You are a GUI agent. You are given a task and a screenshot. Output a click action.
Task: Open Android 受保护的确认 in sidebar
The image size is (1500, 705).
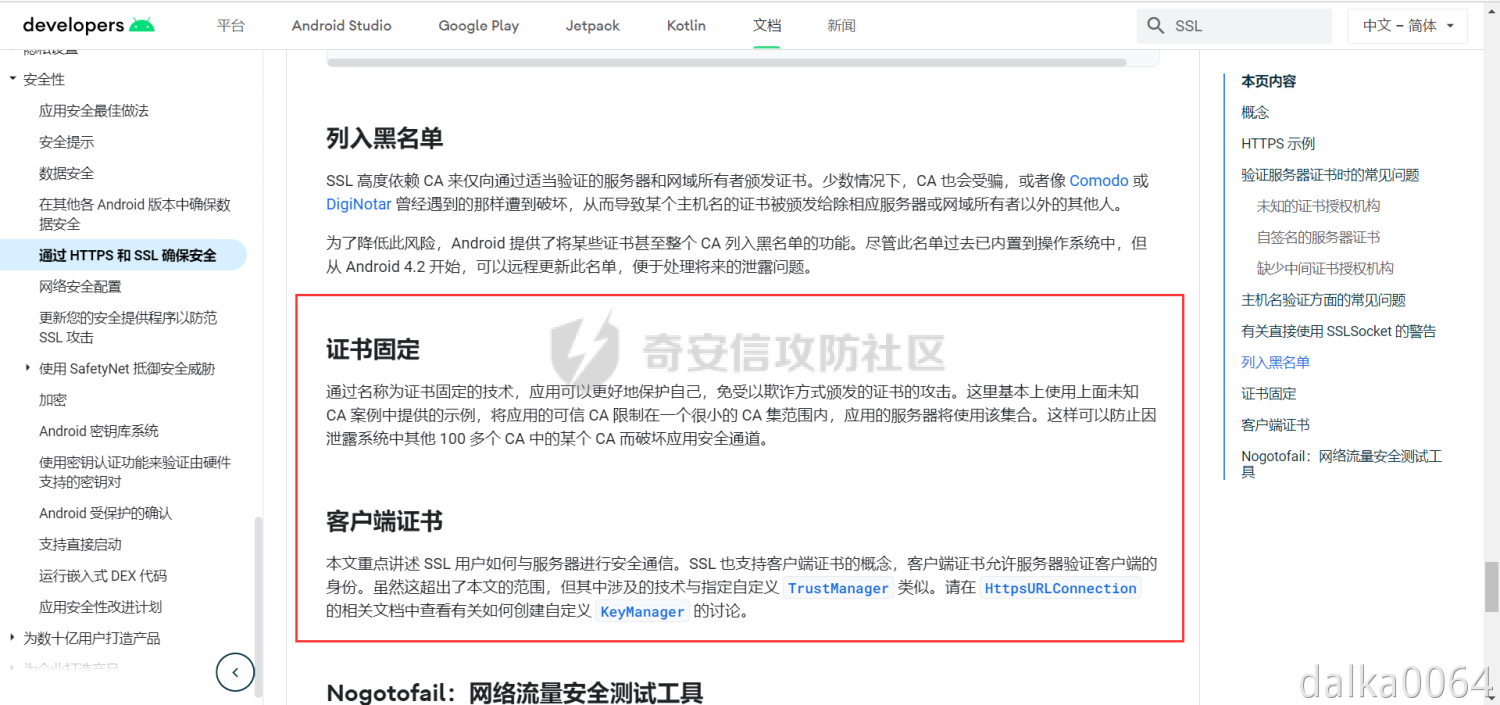106,513
